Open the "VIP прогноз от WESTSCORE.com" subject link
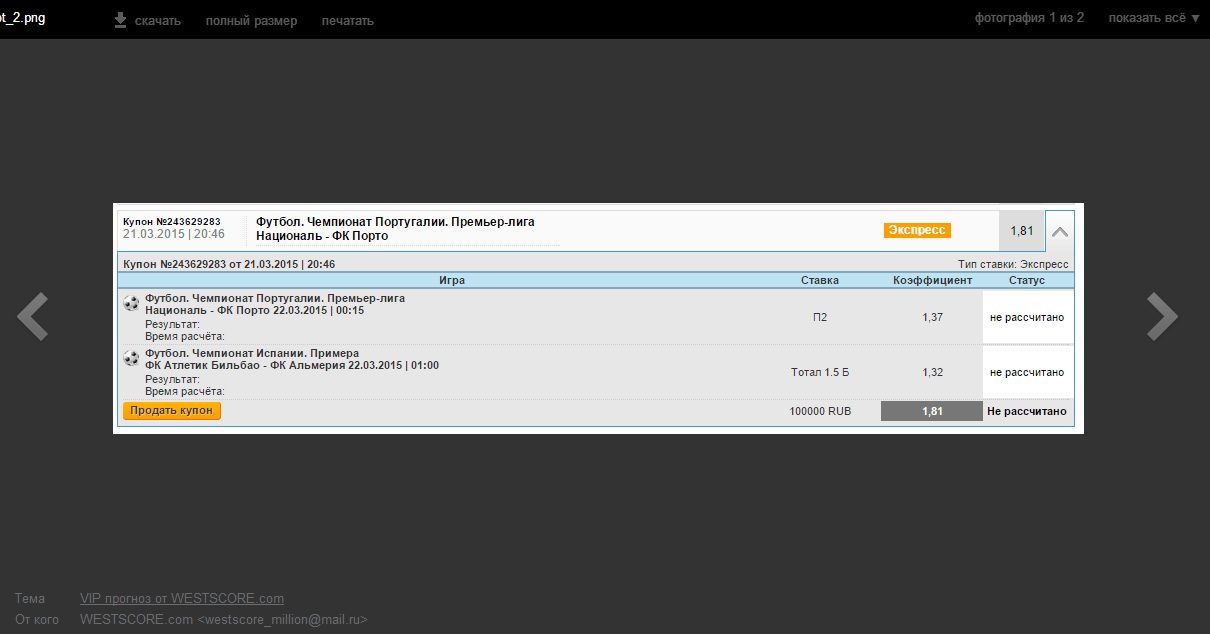This screenshot has height=634, width=1210. point(182,599)
